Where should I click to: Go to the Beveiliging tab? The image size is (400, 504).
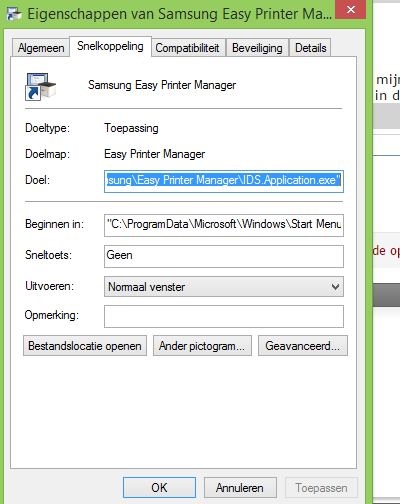(257, 48)
